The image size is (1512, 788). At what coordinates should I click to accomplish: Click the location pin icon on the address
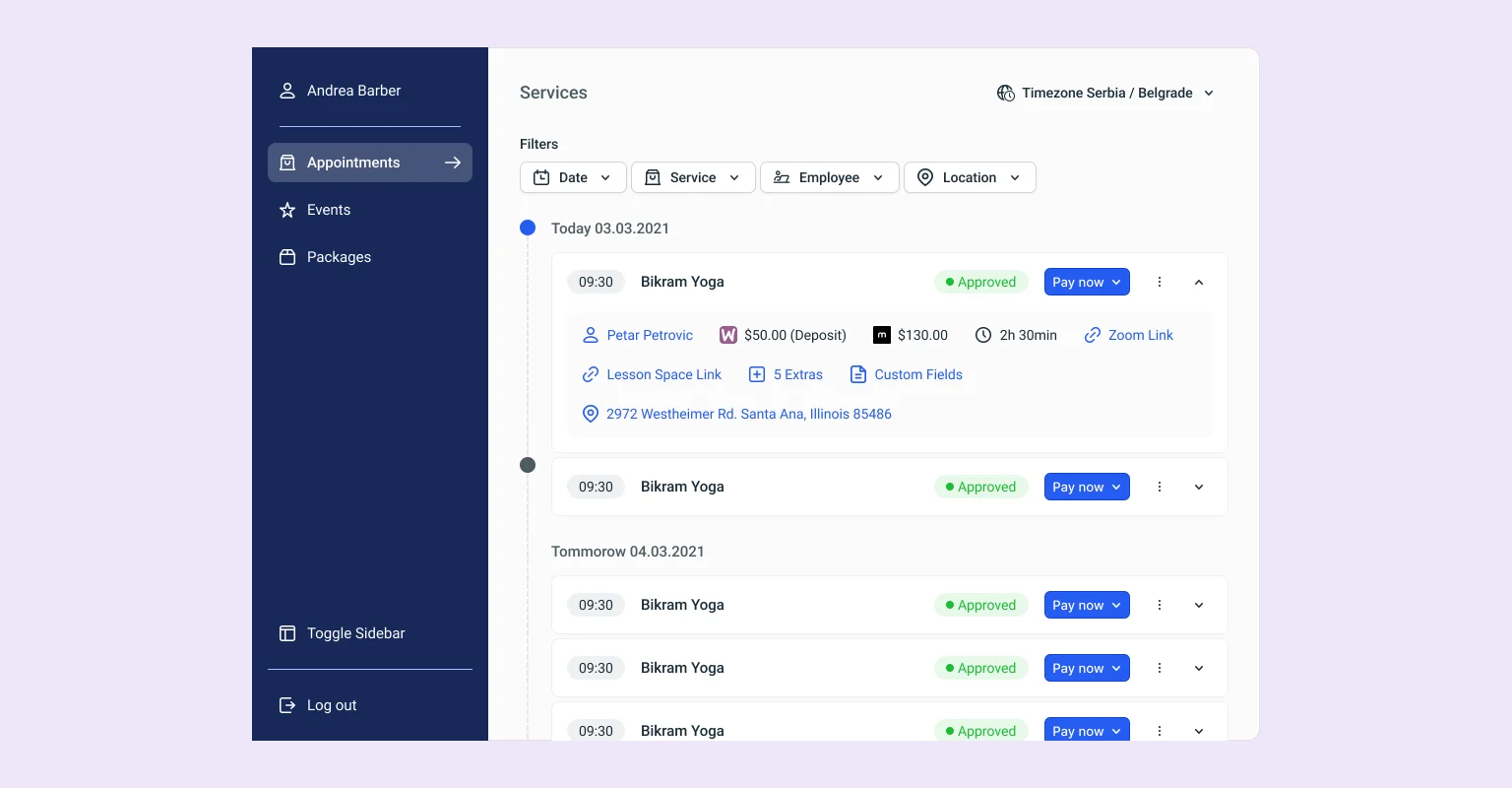pyautogui.click(x=591, y=414)
